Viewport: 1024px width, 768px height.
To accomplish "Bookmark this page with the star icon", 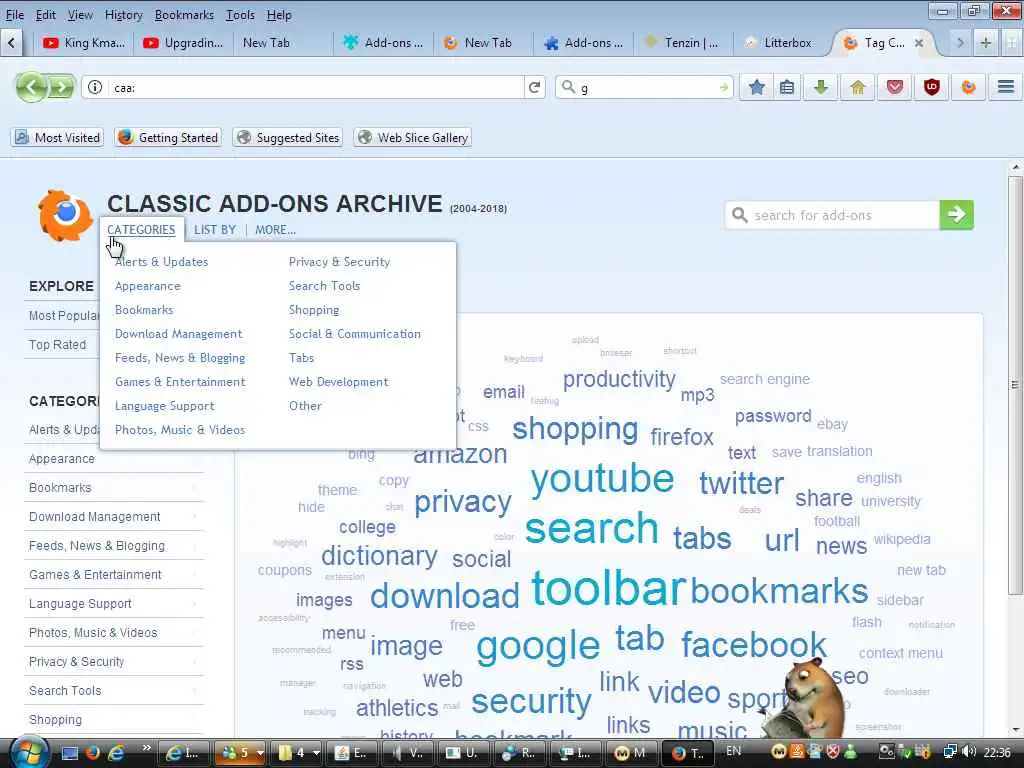I will (757, 87).
